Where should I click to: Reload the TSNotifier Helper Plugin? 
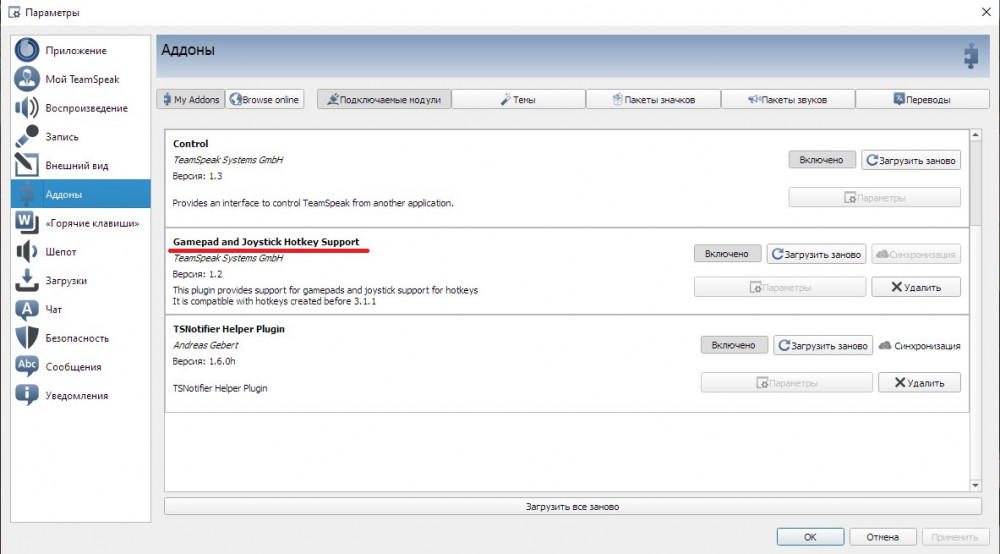click(823, 345)
